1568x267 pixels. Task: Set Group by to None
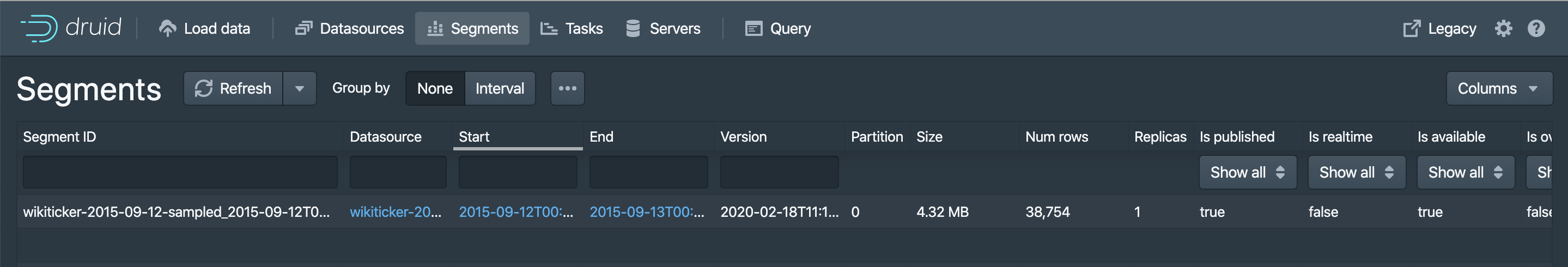pyautogui.click(x=435, y=88)
